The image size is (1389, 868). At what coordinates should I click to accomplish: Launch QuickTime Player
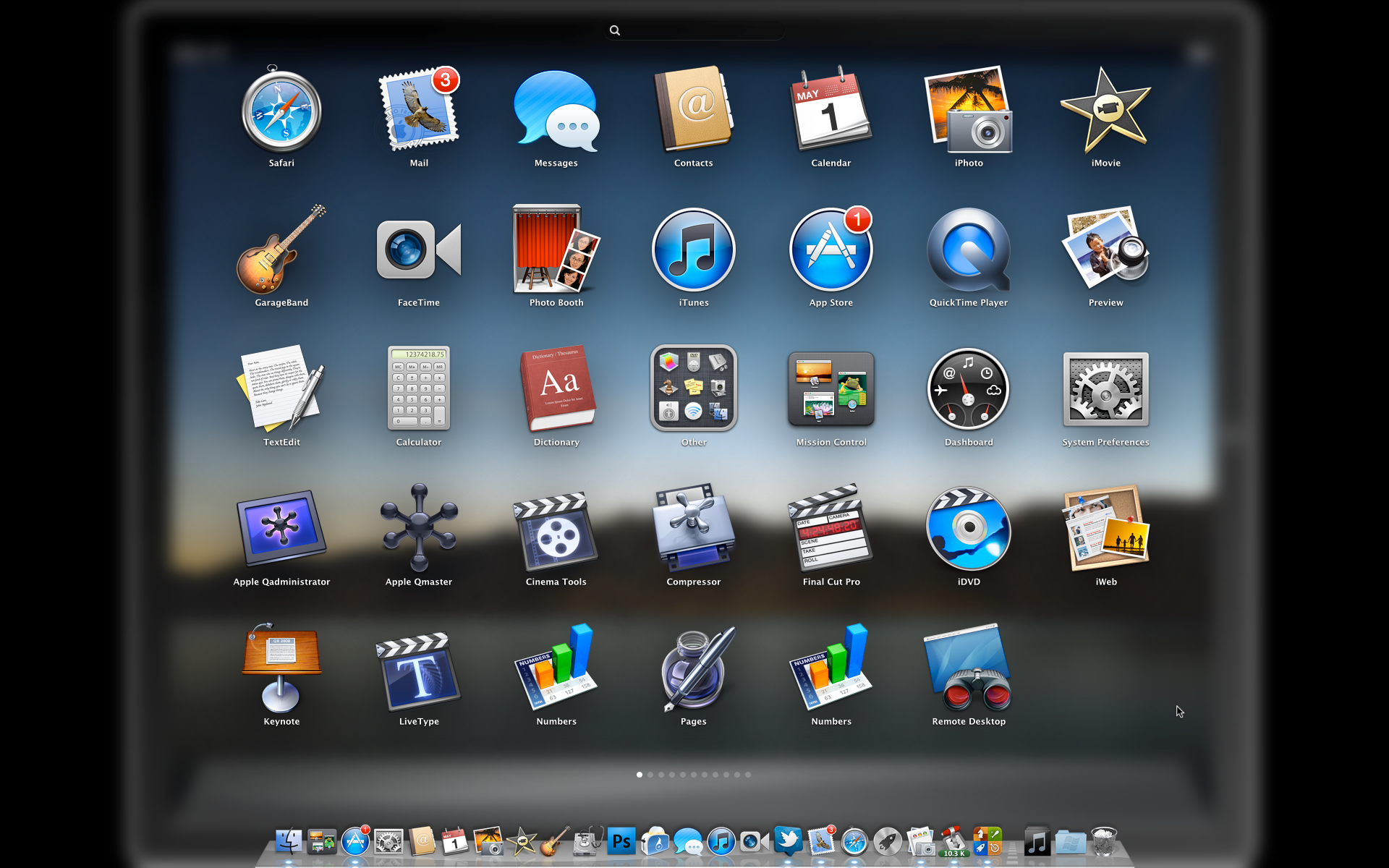[969, 250]
